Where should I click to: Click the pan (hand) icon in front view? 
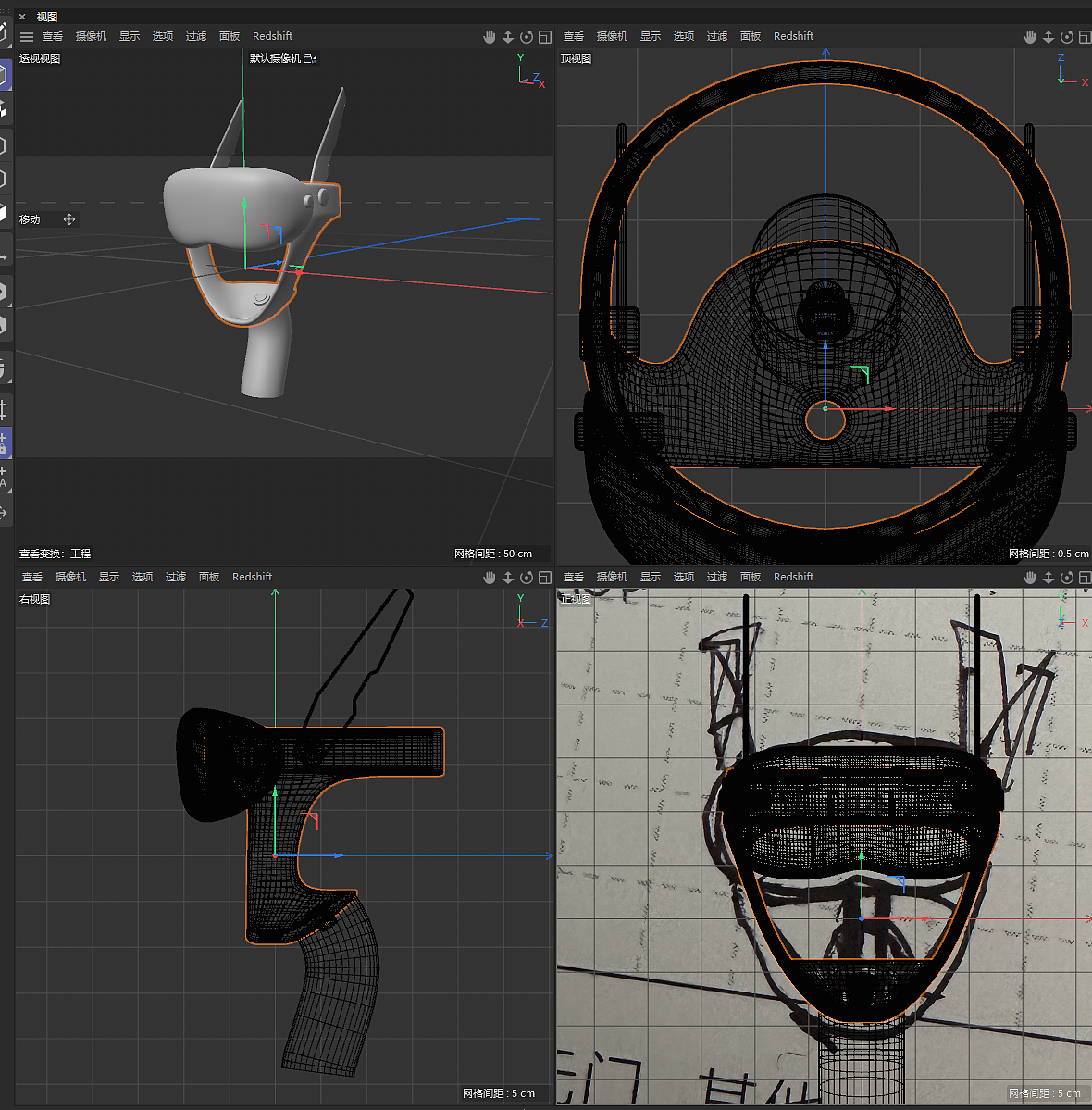coord(1030,578)
